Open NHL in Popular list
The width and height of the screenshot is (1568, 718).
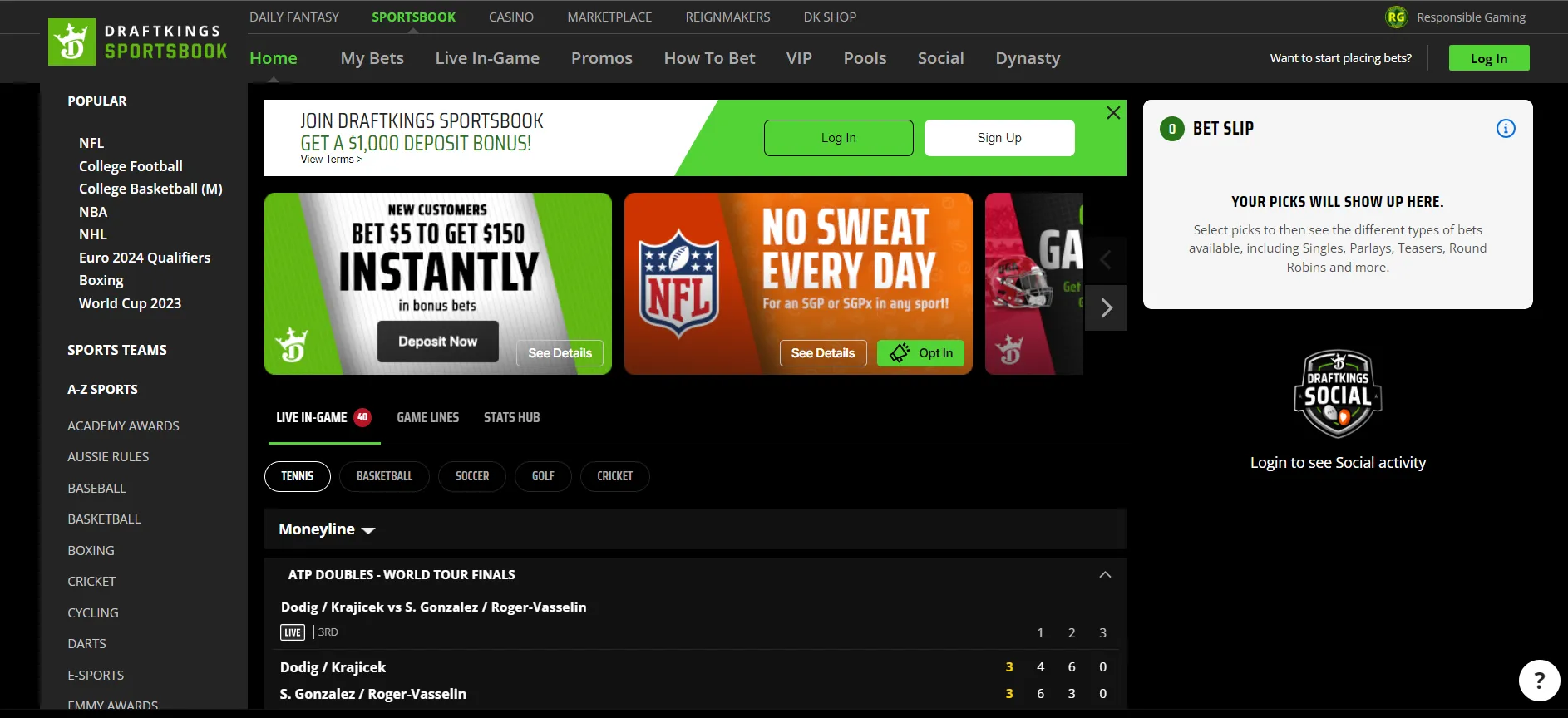tap(93, 234)
